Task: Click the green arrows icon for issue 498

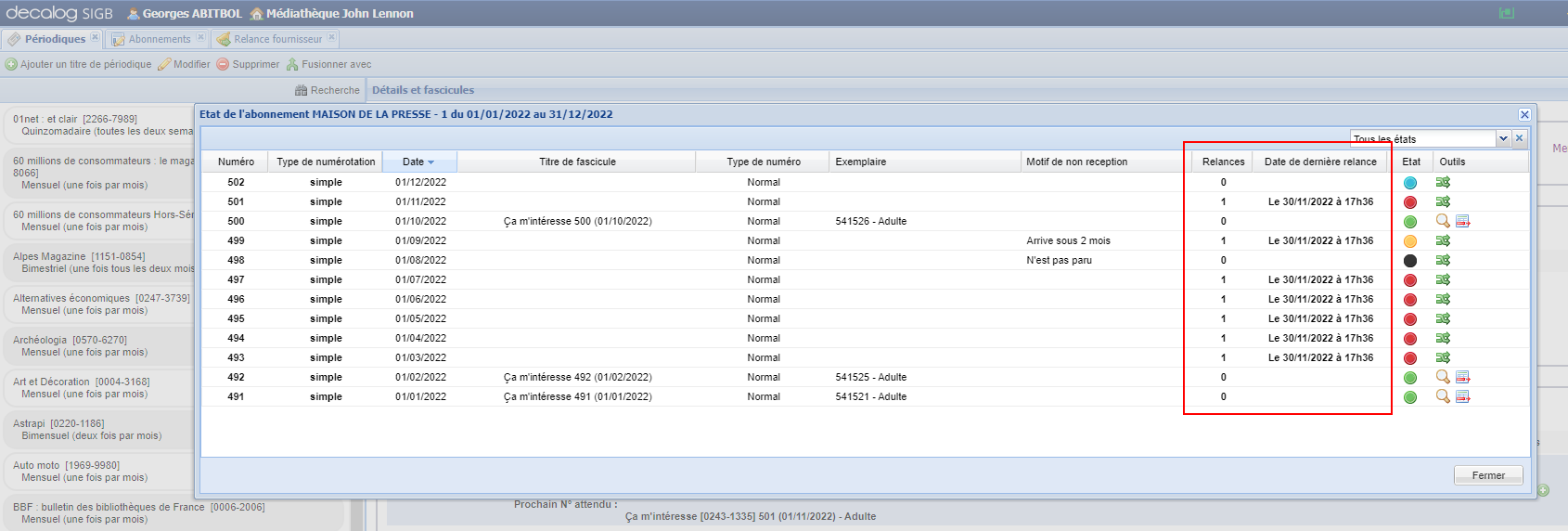Action: pyautogui.click(x=1443, y=260)
